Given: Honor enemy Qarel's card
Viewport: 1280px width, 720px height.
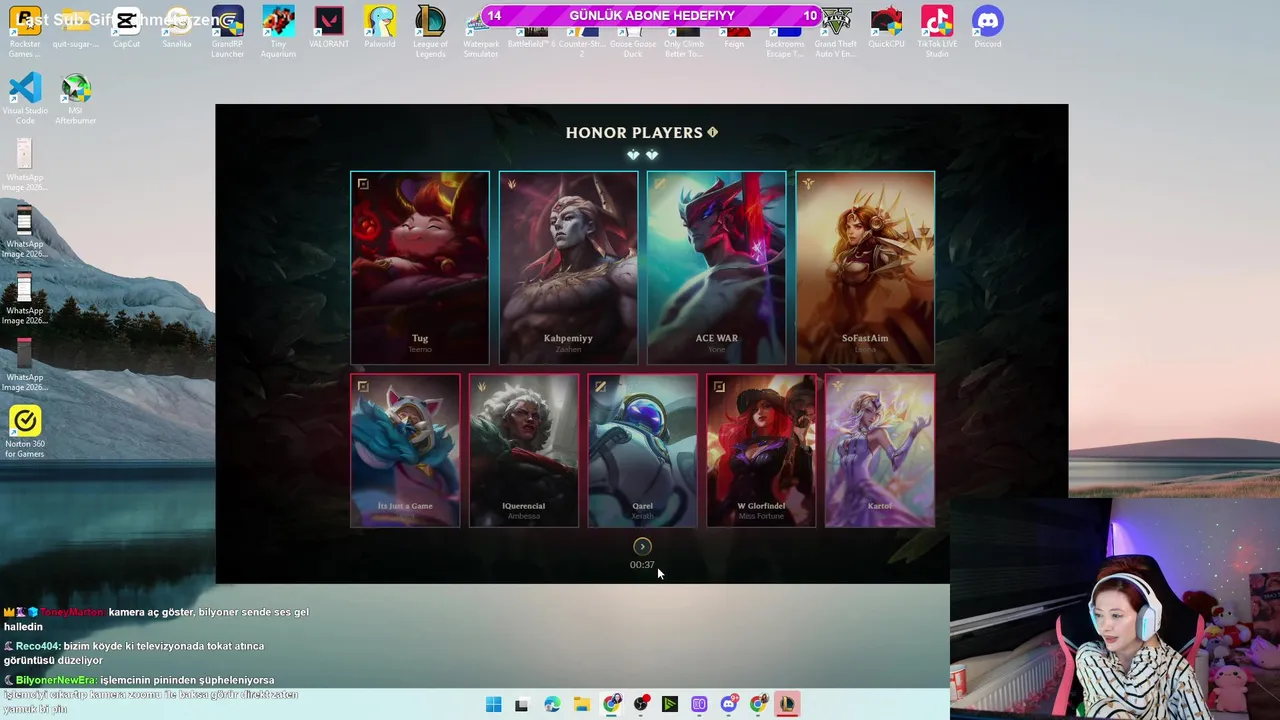Looking at the screenshot, I should click(642, 450).
